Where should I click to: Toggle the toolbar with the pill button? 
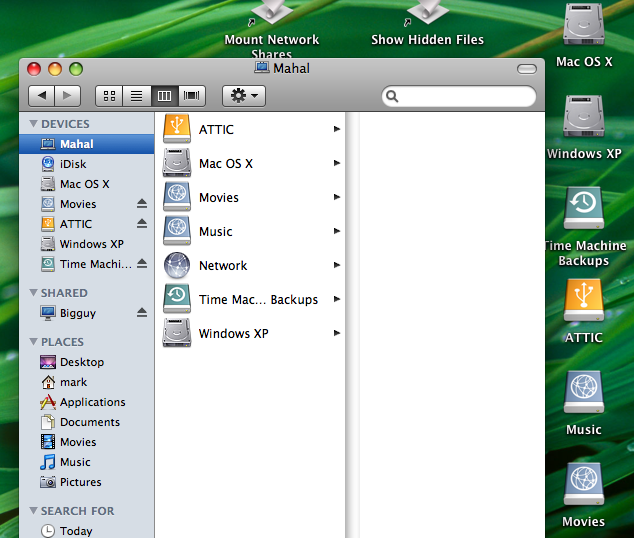coord(526,69)
